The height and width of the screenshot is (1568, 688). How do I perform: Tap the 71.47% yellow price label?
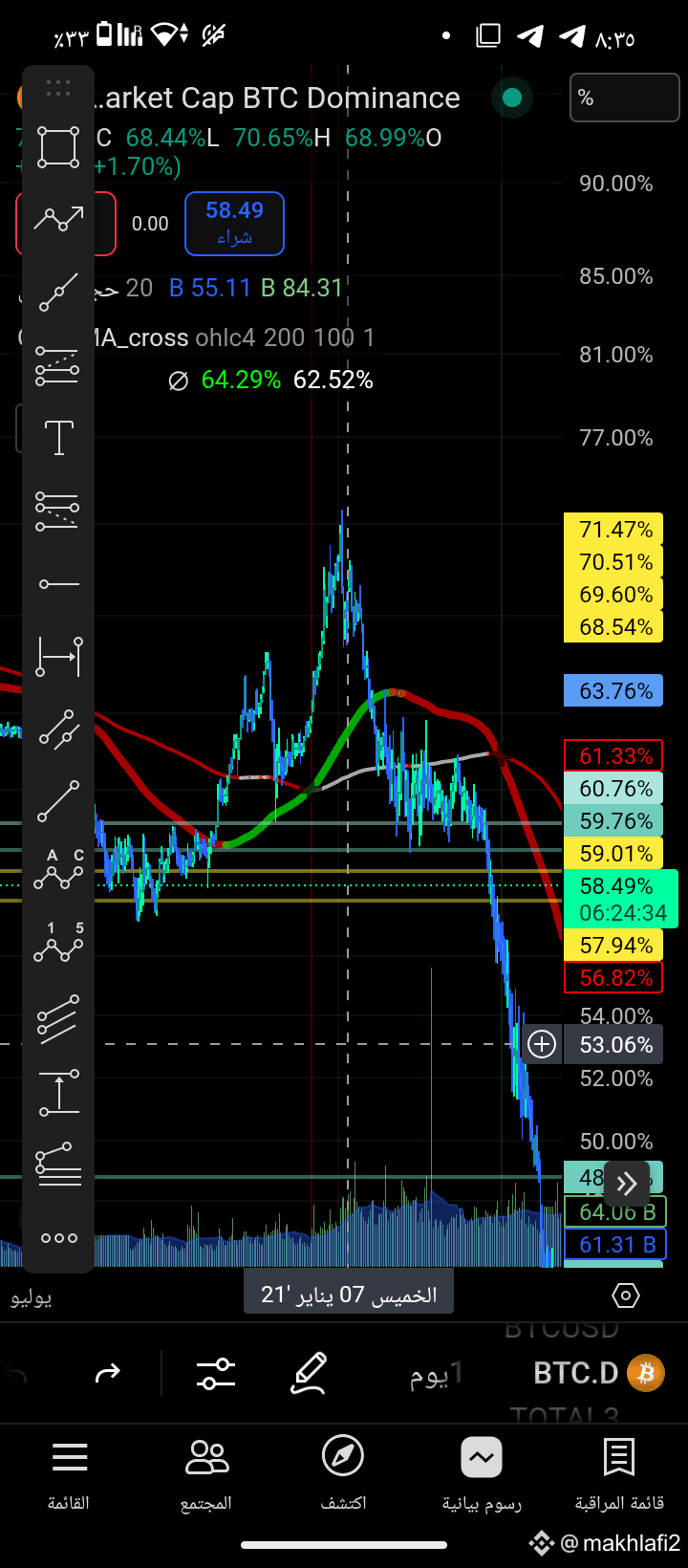pyautogui.click(x=613, y=530)
